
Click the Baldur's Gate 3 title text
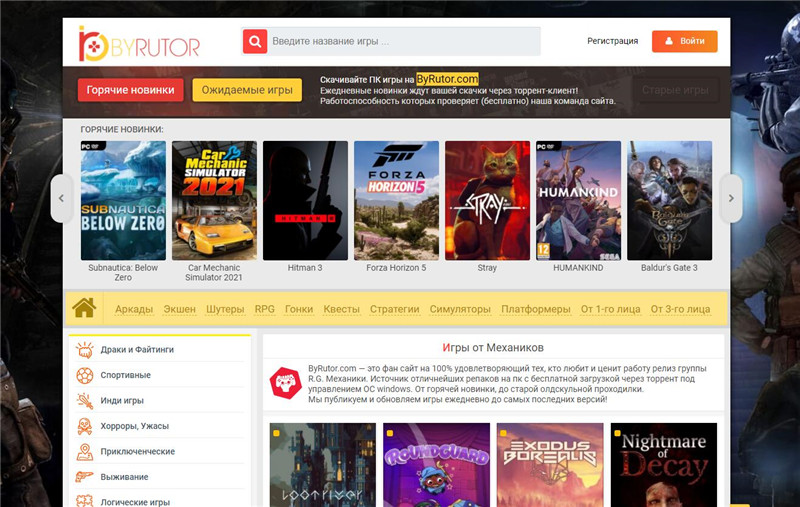[669, 268]
